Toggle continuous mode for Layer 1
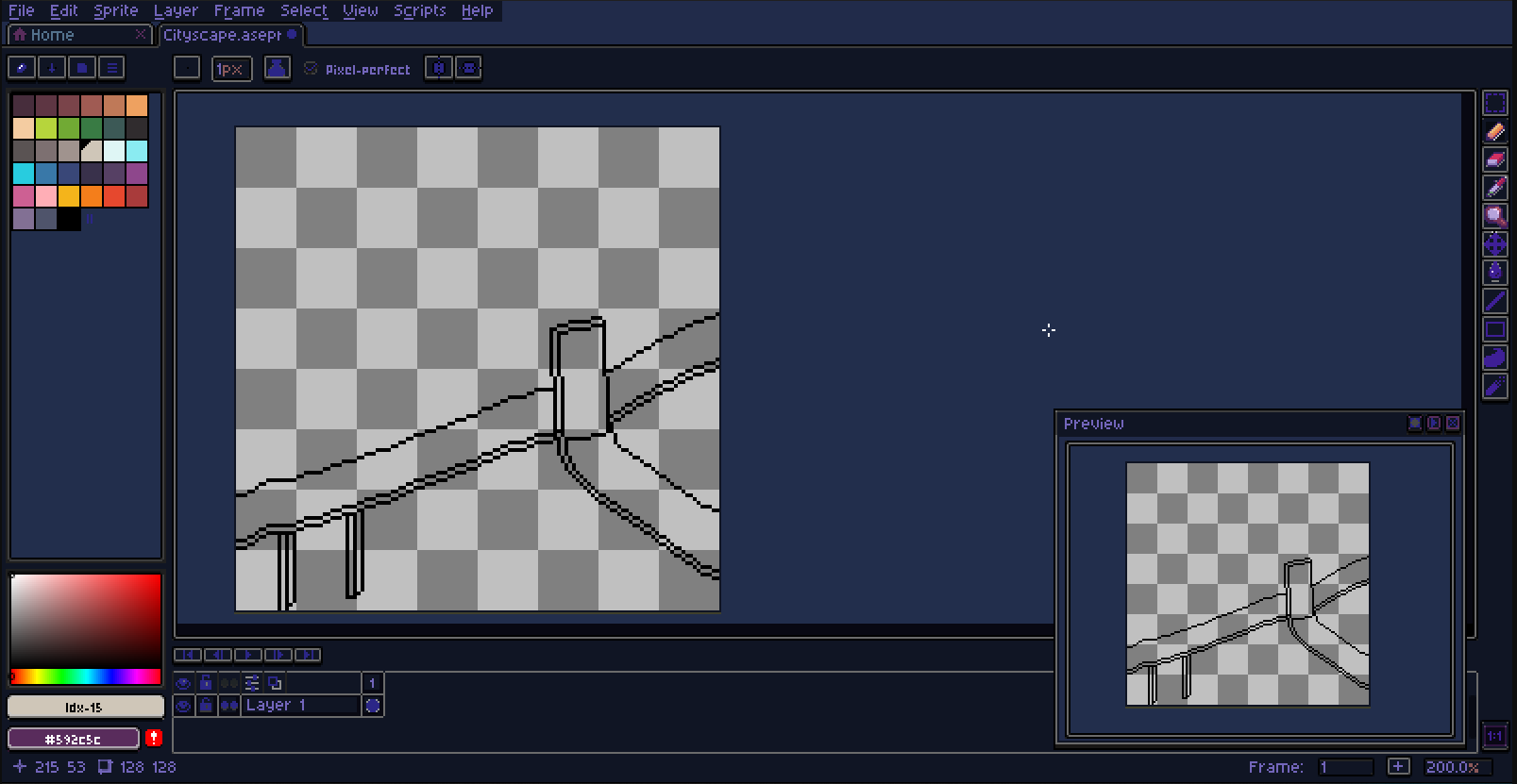Viewport: 1517px width, 784px height. point(228,705)
